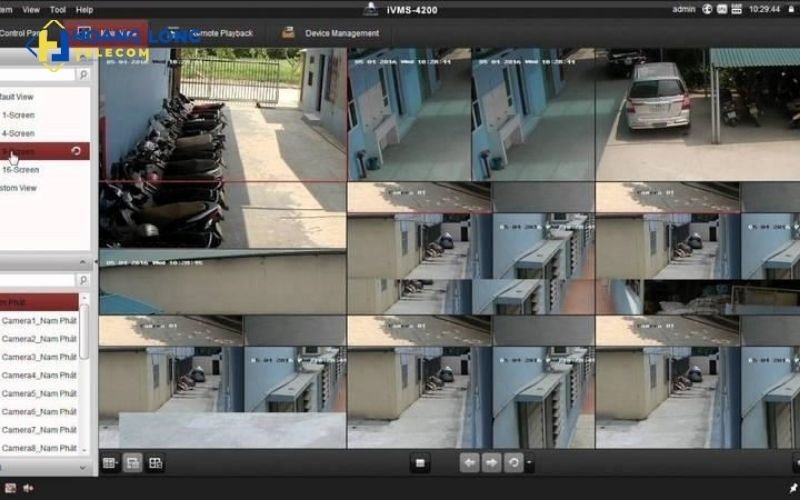Image resolution: width=800 pixels, height=500 pixels.
Task: Open the Help menu
Action: pyautogui.click(x=84, y=10)
